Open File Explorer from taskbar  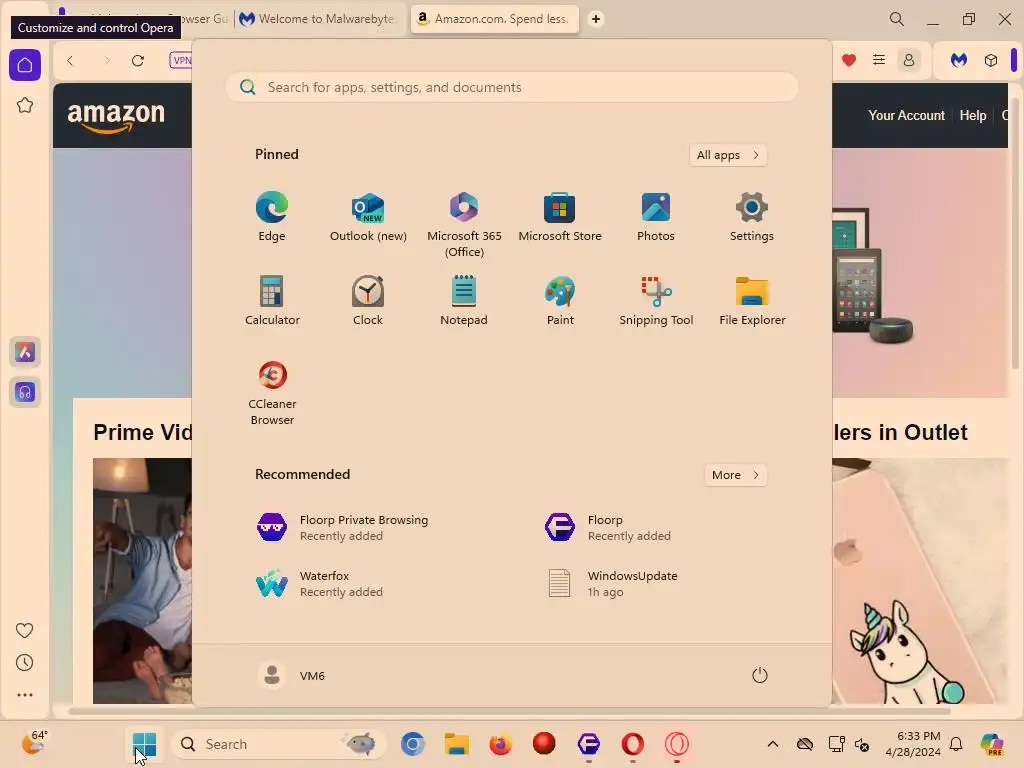pos(456,744)
